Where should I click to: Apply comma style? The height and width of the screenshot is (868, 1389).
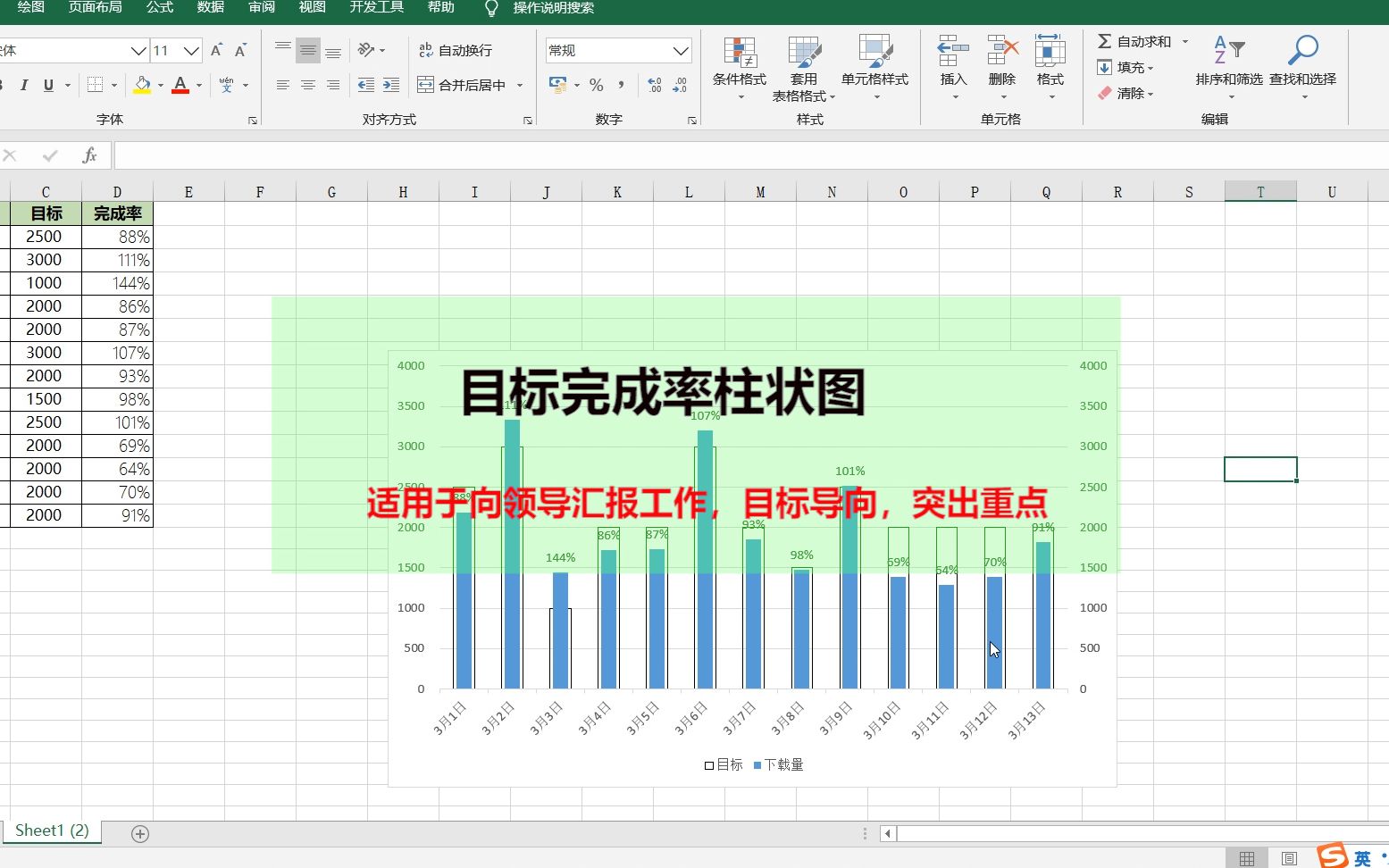tap(621, 85)
